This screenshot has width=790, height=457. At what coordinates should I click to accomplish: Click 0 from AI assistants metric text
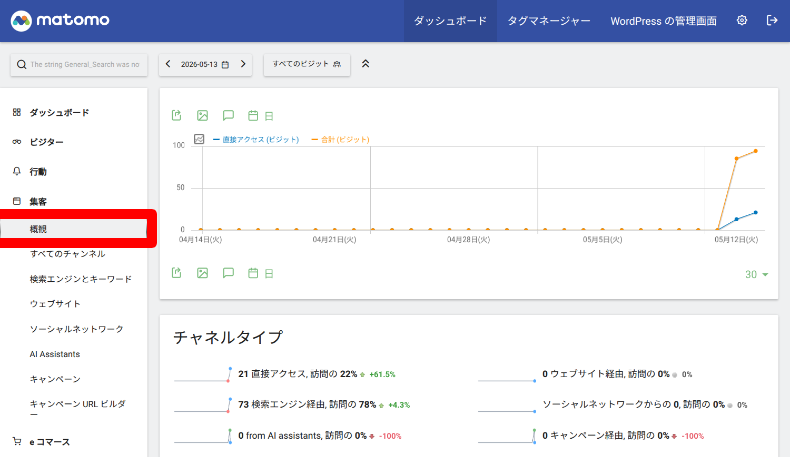coord(302,435)
